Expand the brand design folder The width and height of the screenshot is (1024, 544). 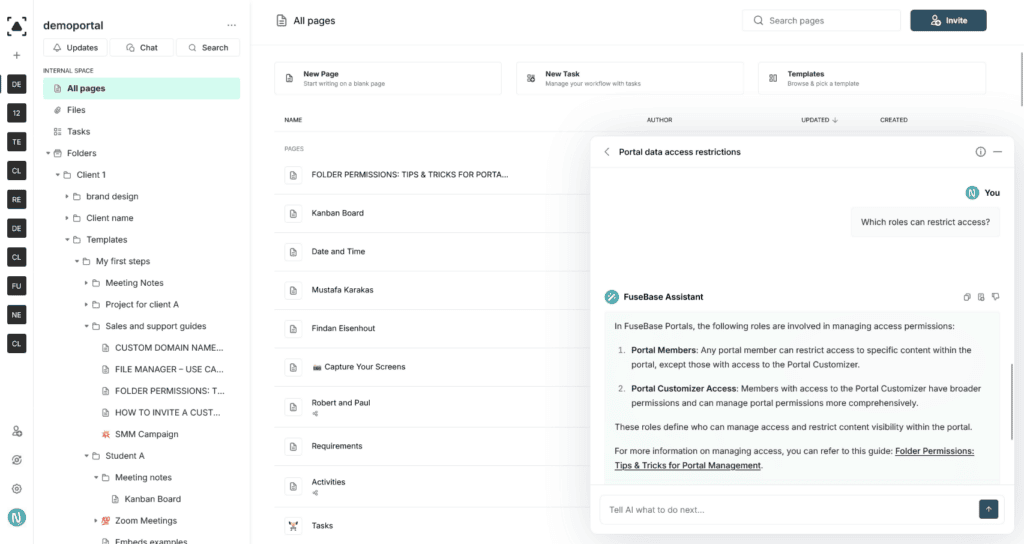(67, 197)
